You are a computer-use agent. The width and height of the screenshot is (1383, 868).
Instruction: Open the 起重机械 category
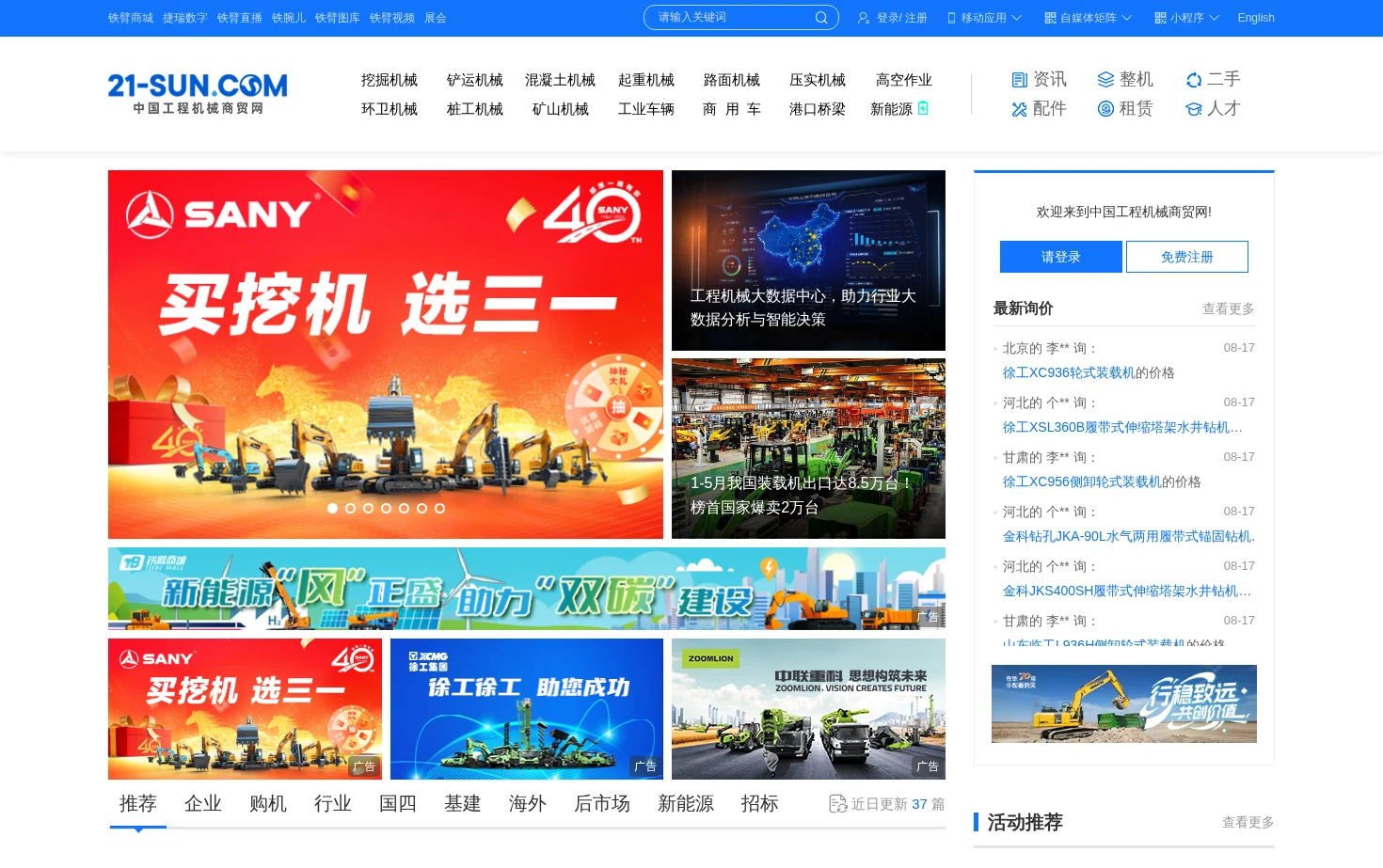point(646,80)
